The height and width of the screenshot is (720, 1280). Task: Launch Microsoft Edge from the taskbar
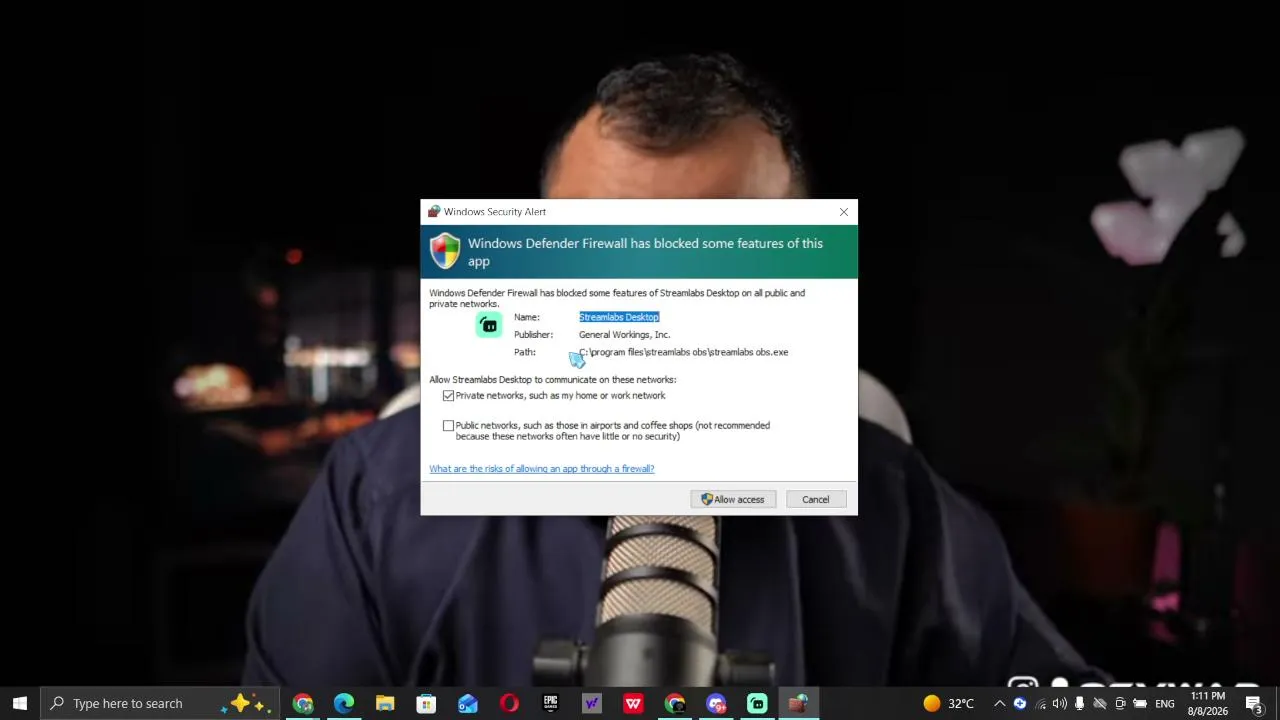pos(344,703)
